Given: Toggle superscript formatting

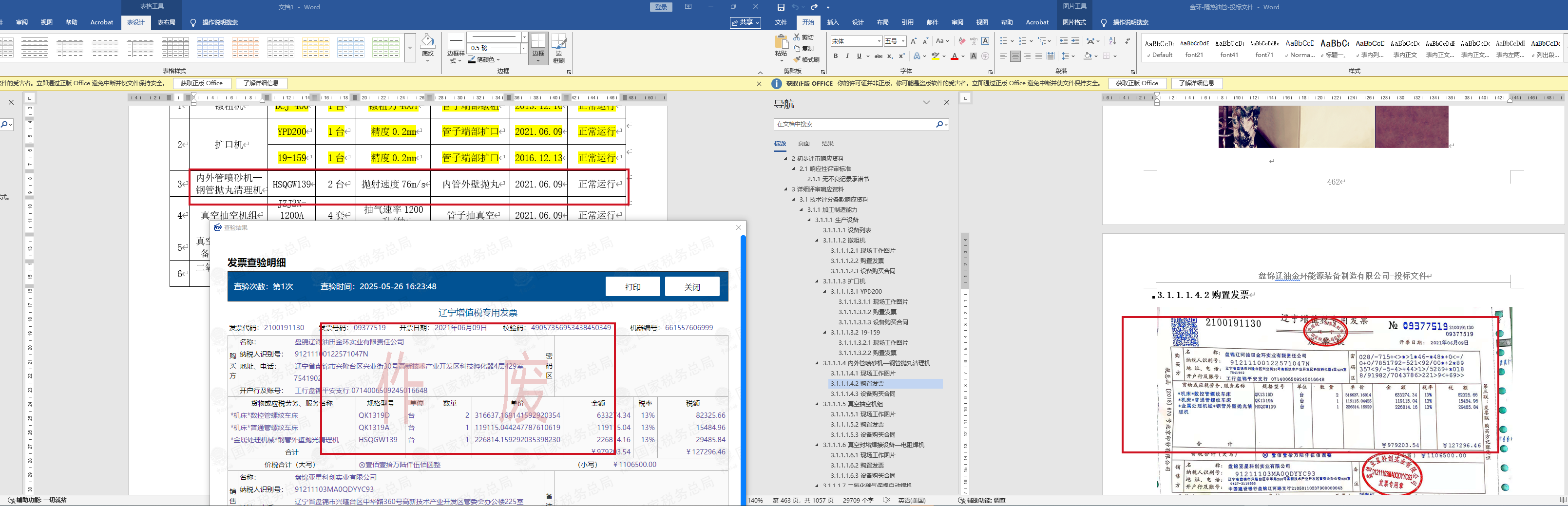Looking at the screenshot, I should click(x=901, y=56).
